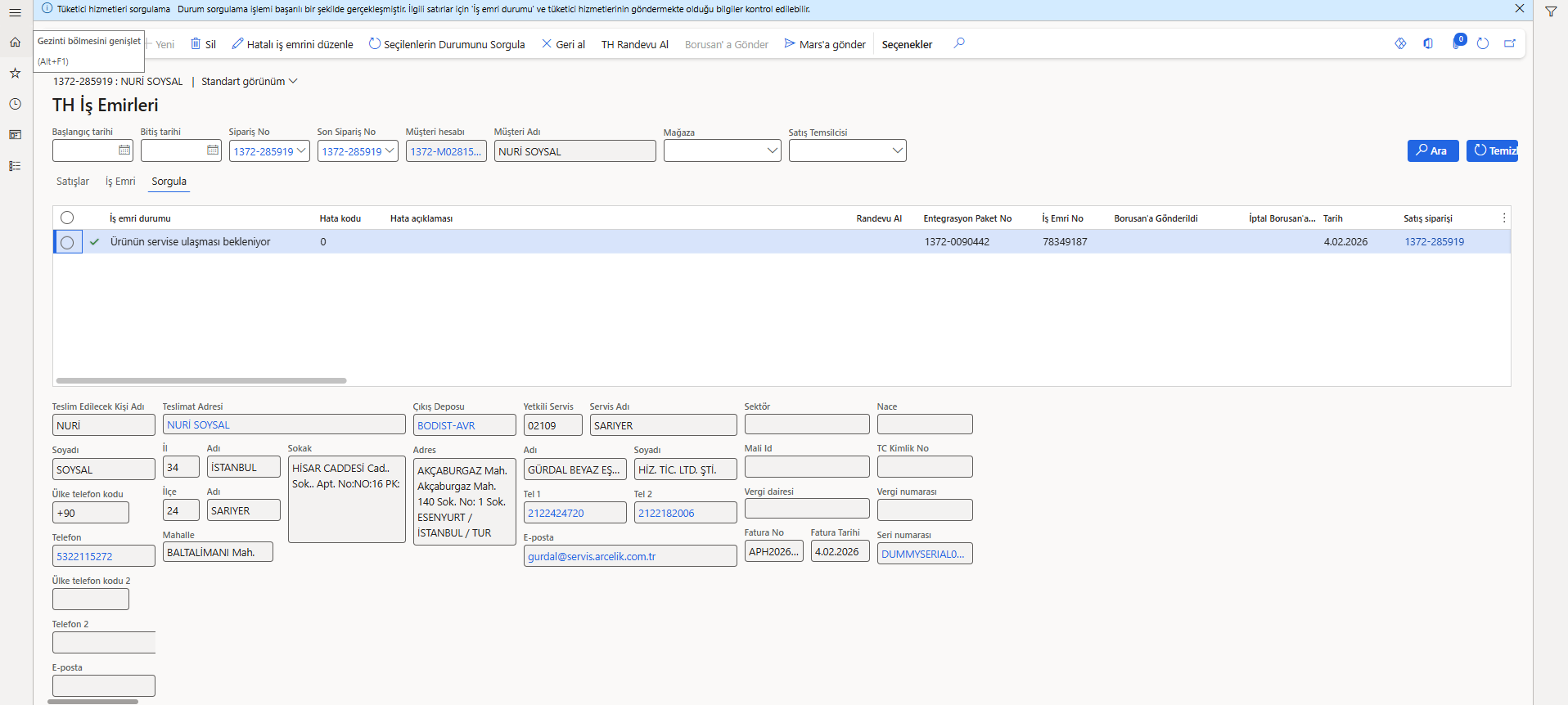Click the Entegrasyon Paket No column header
Screen dimensions: 1568x705
(x=967, y=218)
